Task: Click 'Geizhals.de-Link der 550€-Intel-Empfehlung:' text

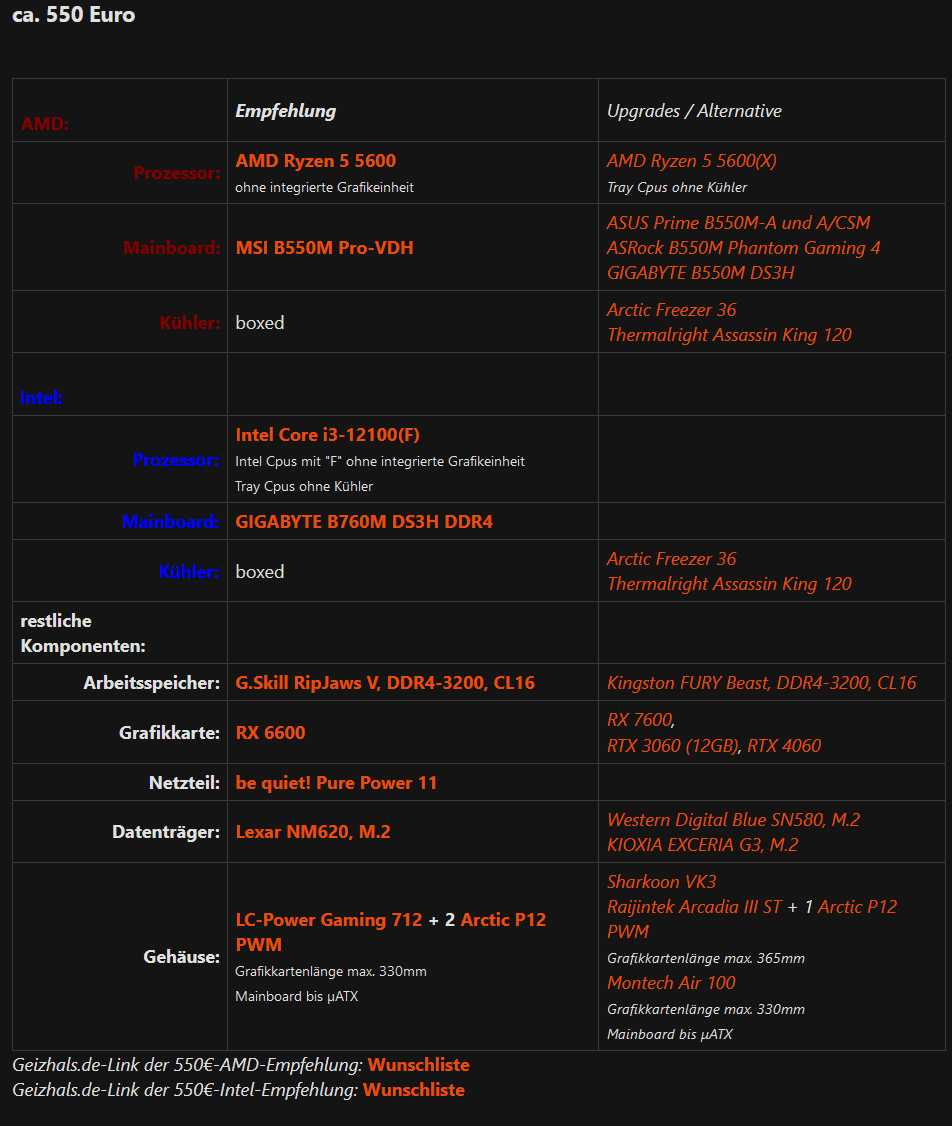Action: coord(185,1090)
